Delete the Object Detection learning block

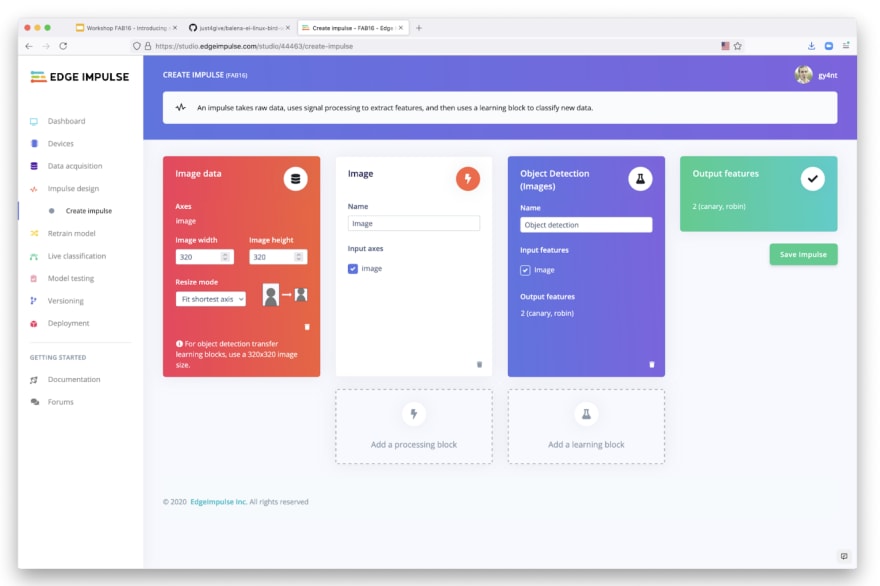(x=652, y=364)
